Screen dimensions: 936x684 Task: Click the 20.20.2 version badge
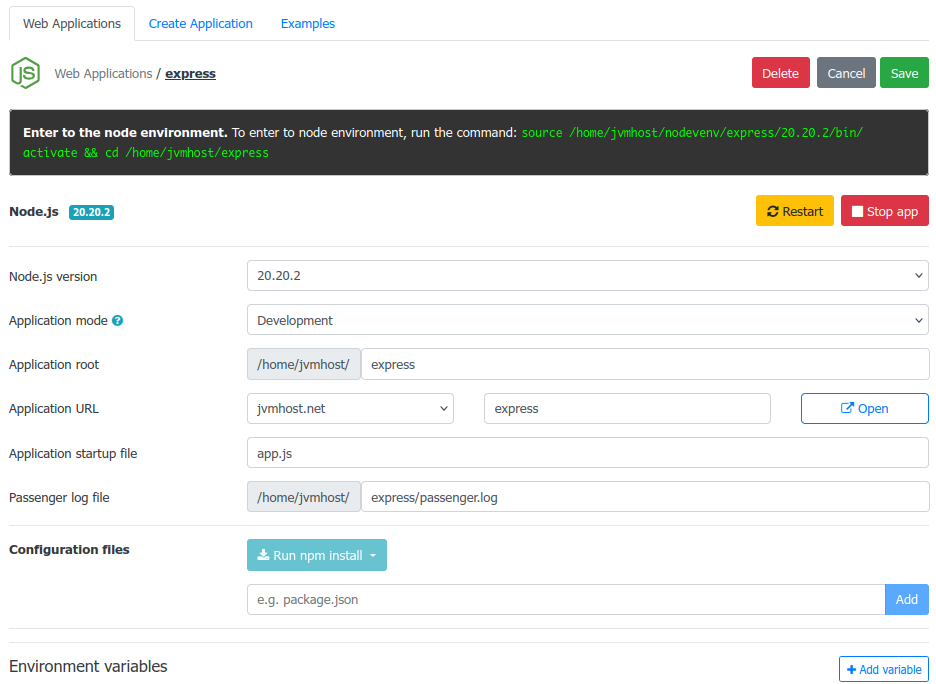pos(91,212)
